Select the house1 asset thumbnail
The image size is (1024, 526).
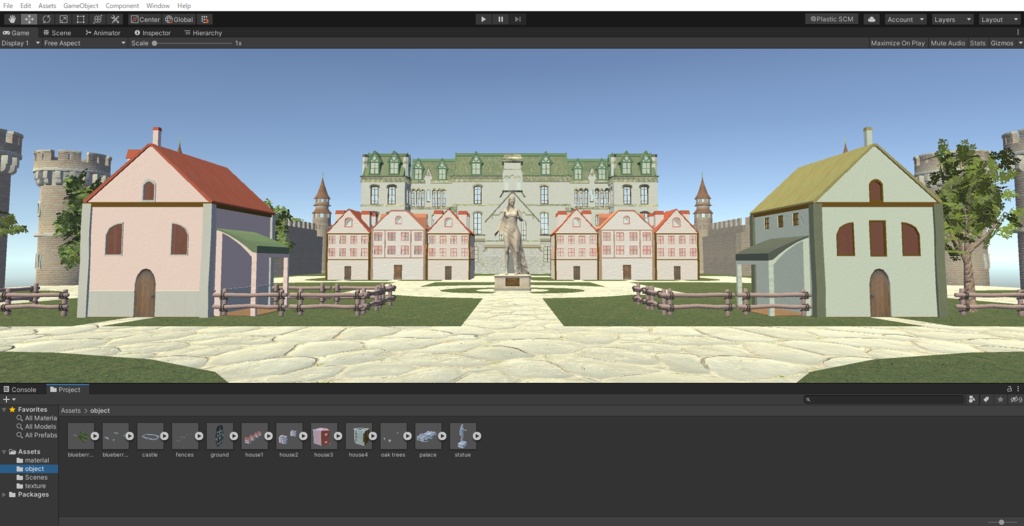254,436
